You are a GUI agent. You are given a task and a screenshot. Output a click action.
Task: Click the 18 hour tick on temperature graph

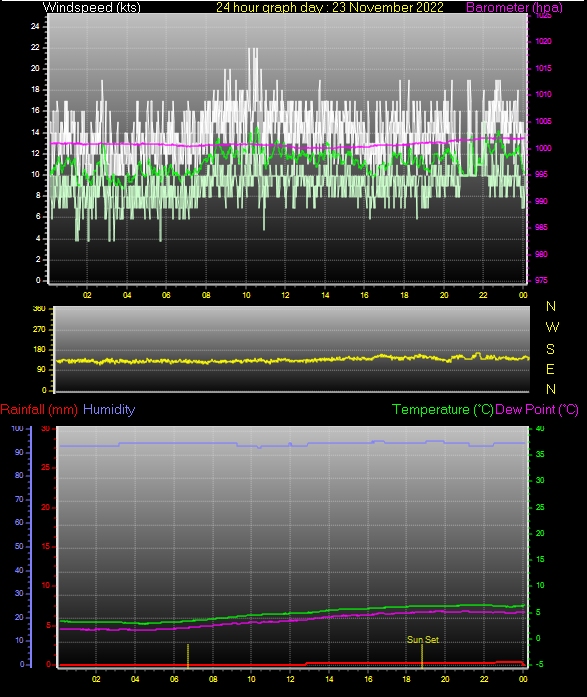(x=407, y=679)
